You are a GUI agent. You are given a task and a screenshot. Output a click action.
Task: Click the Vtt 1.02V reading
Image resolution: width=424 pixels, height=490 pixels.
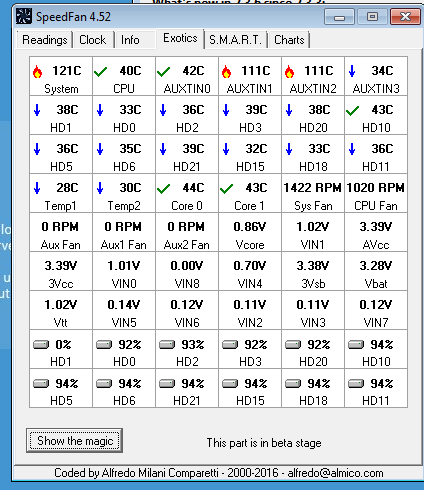click(61, 310)
